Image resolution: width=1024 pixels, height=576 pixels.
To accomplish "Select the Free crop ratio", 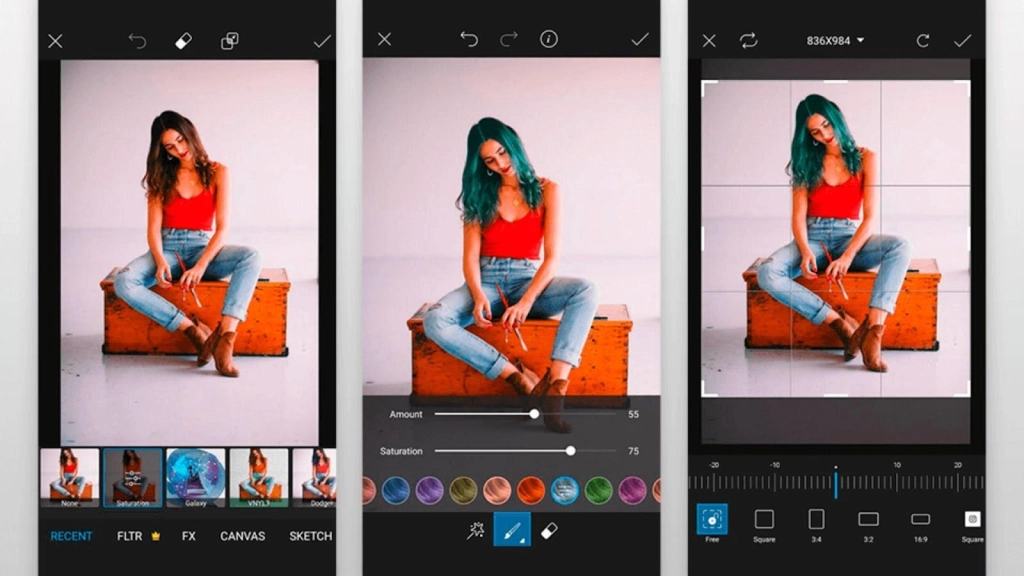I will click(712, 524).
